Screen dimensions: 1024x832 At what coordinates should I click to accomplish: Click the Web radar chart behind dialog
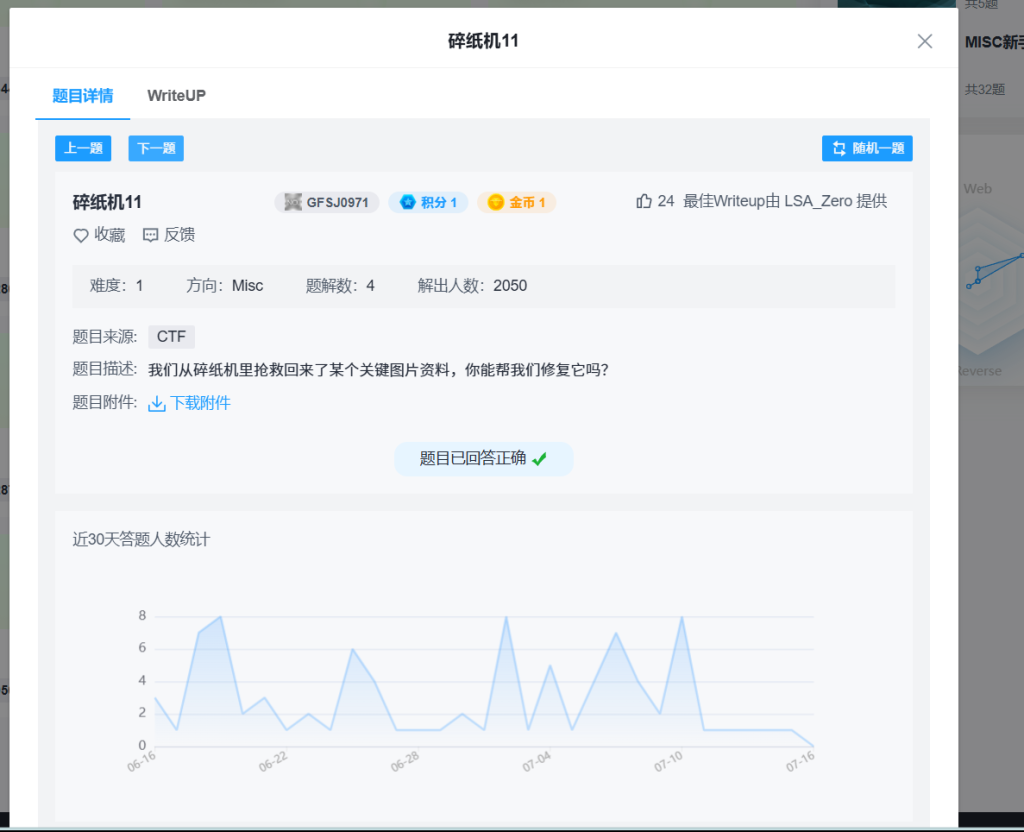tap(977, 188)
